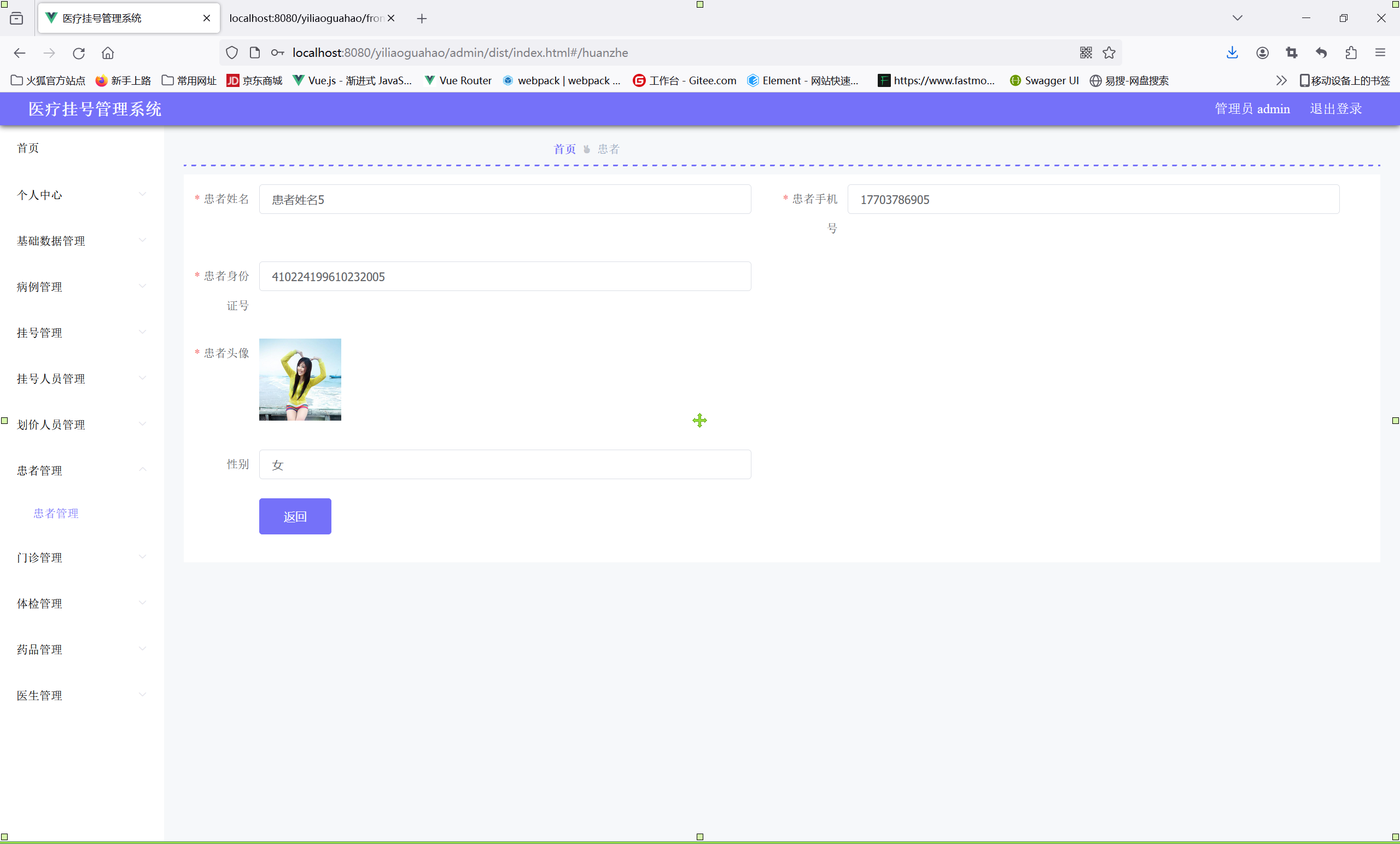Click the 首页 breadcrumb link
This screenshot has width=1400, height=844.
[x=564, y=149]
